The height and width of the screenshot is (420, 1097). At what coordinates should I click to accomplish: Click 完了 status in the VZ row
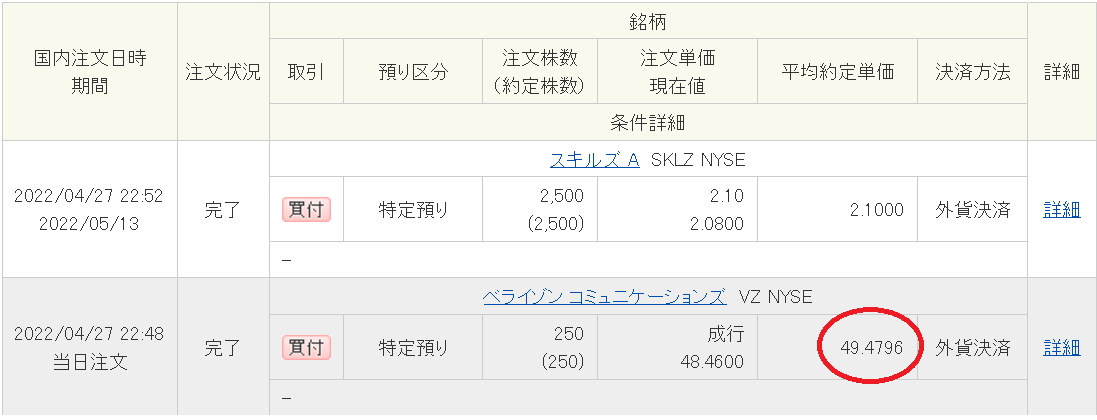223,348
